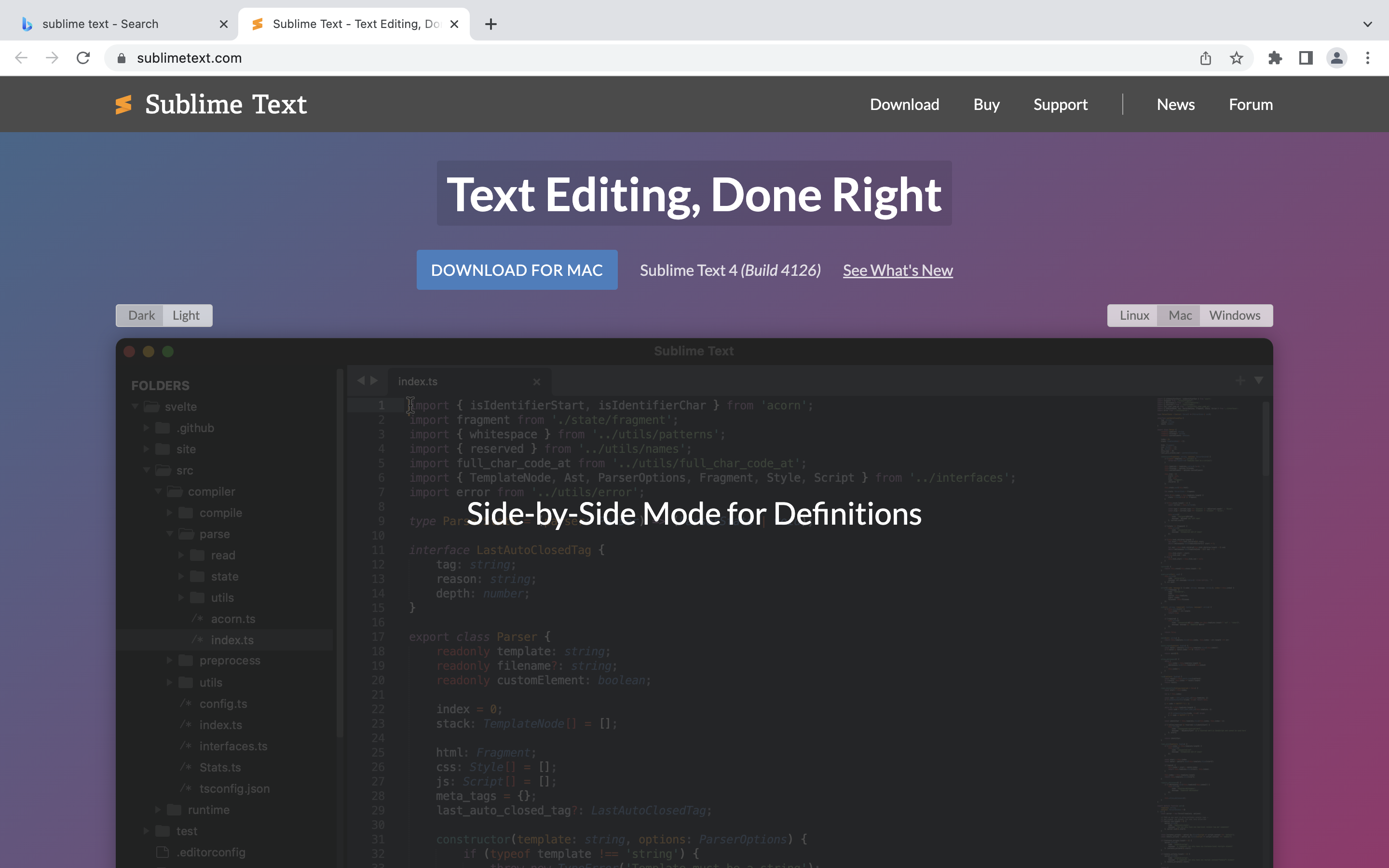Close the 'sublime text - Search' tab
The image size is (1389, 868).
[224, 24]
